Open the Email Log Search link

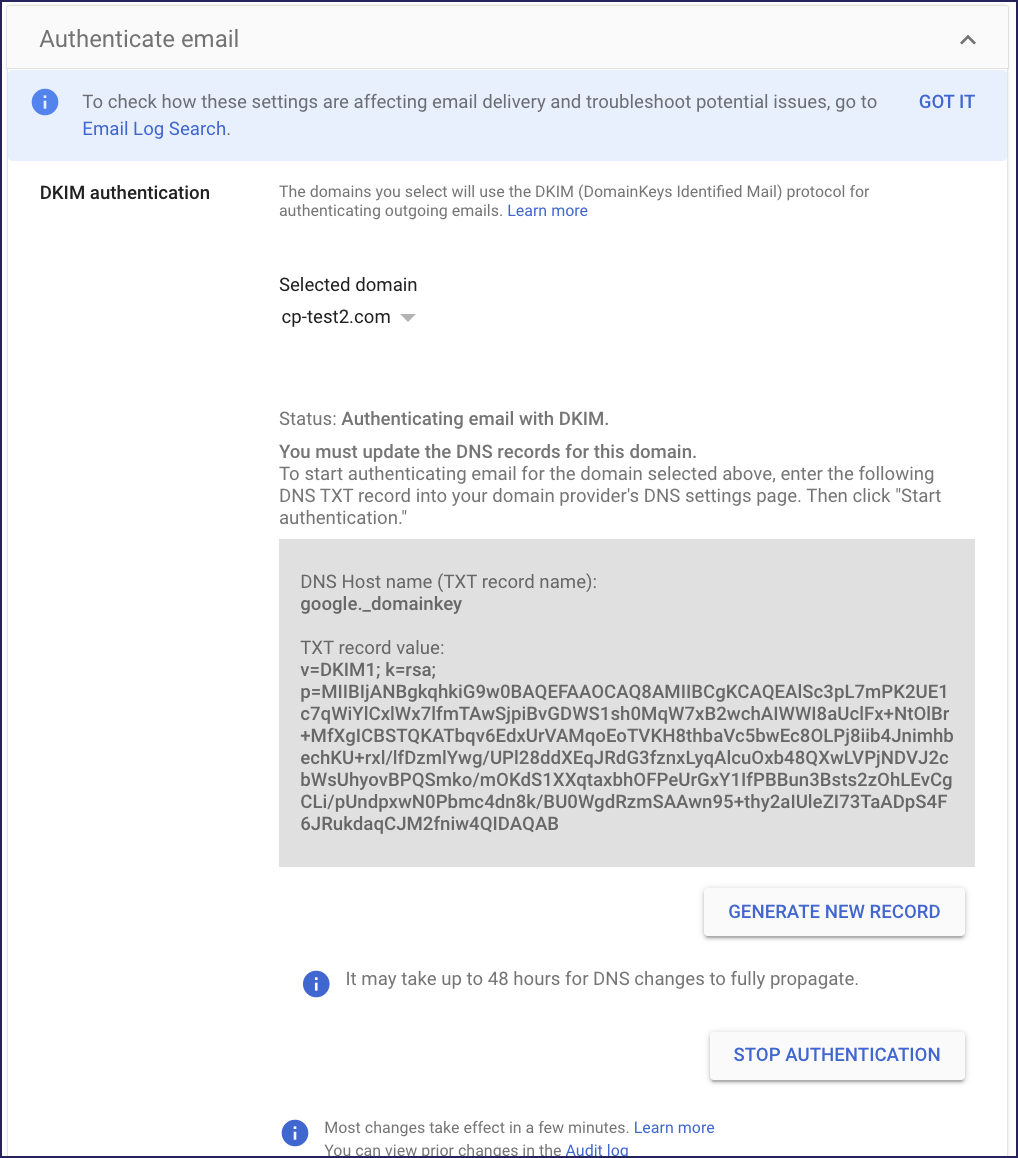(154, 129)
